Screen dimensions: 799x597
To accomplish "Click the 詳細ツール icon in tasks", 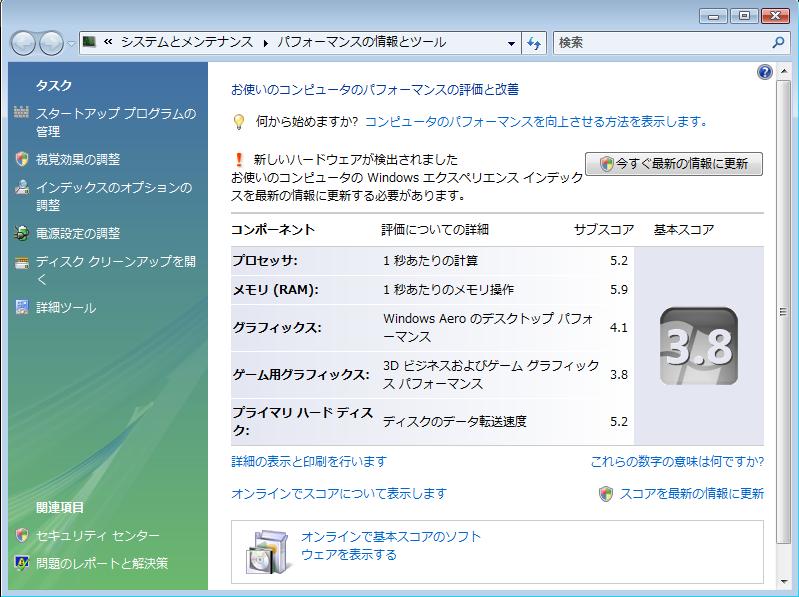I will (x=21, y=307).
